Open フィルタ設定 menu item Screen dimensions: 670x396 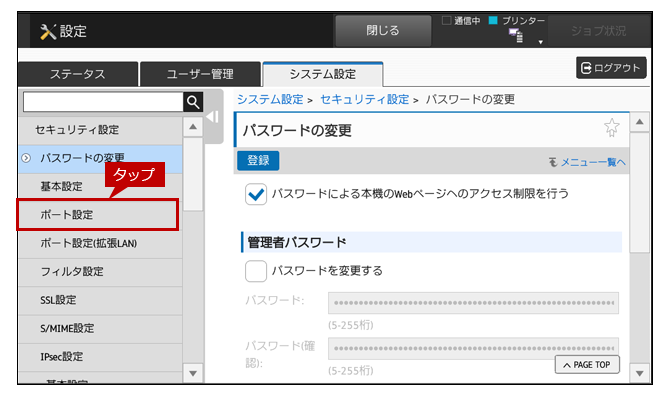[100, 272]
